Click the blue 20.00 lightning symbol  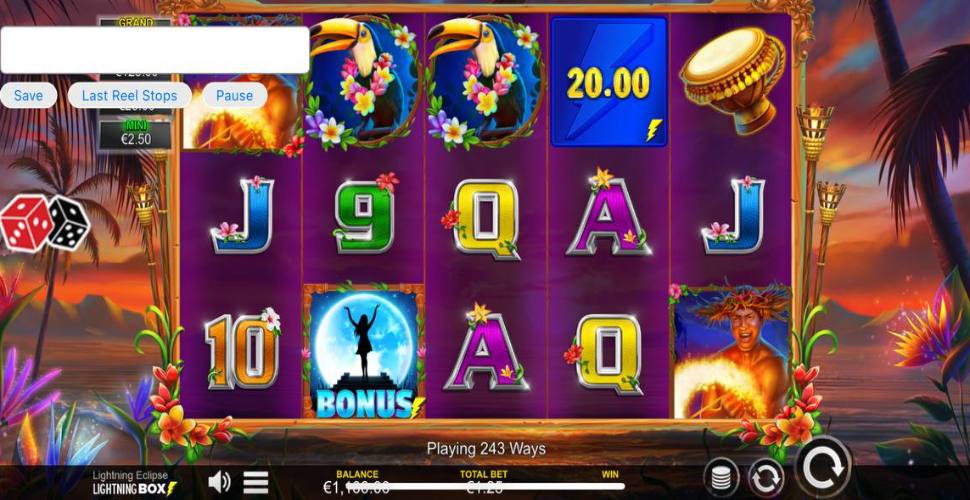[x=609, y=82]
